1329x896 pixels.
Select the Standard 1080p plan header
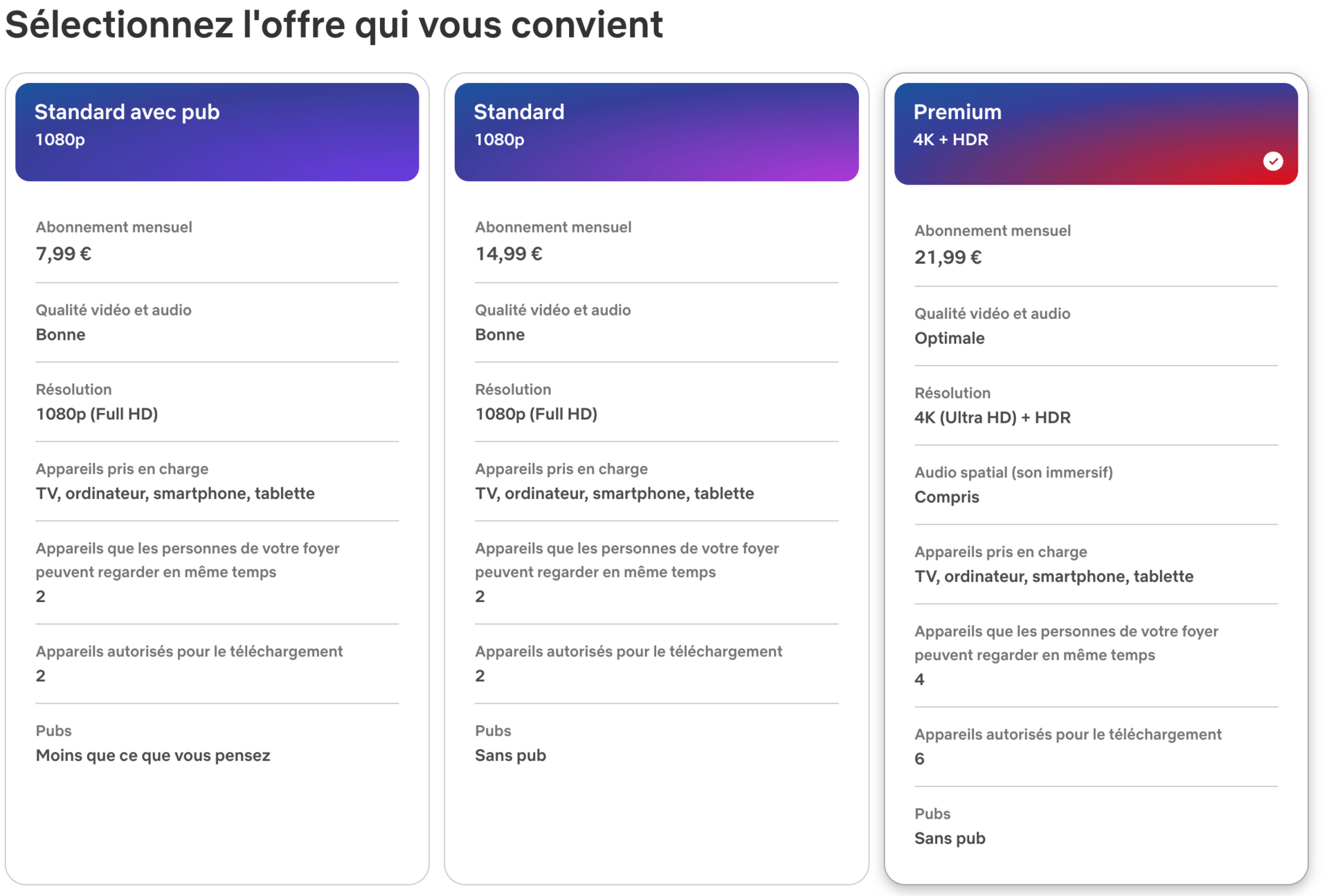[x=656, y=132]
